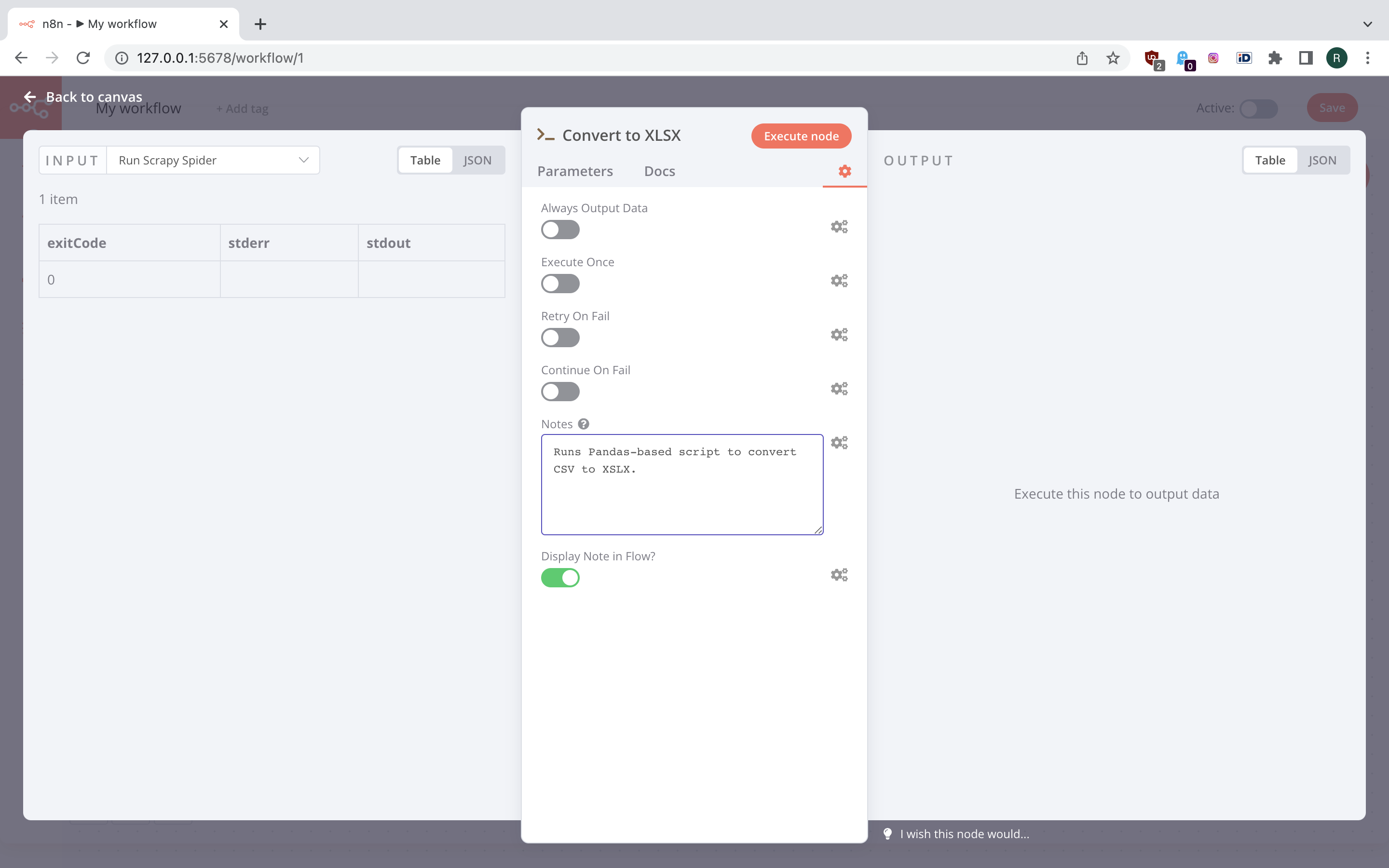Enable Execute Once toggle
The image size is (1389, 868).
coord(560,284)
